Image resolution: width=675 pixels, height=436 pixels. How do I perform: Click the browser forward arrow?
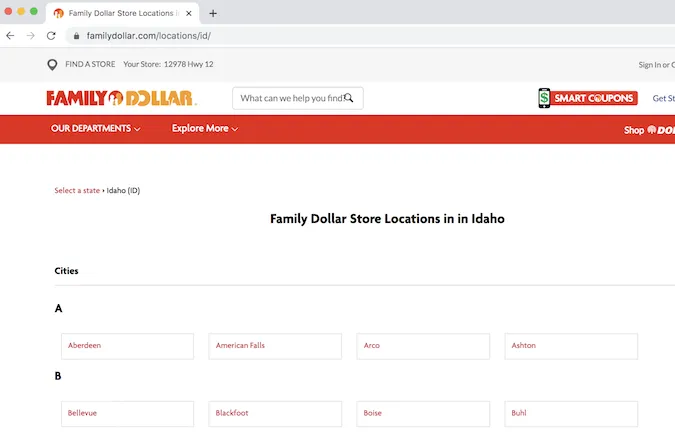click(x=31, y=36)
